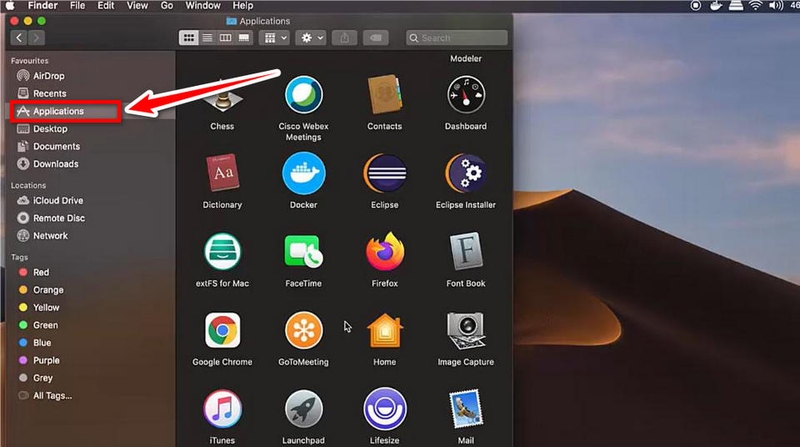Open the group-by arrangement dropdown

tap(274, 38)
